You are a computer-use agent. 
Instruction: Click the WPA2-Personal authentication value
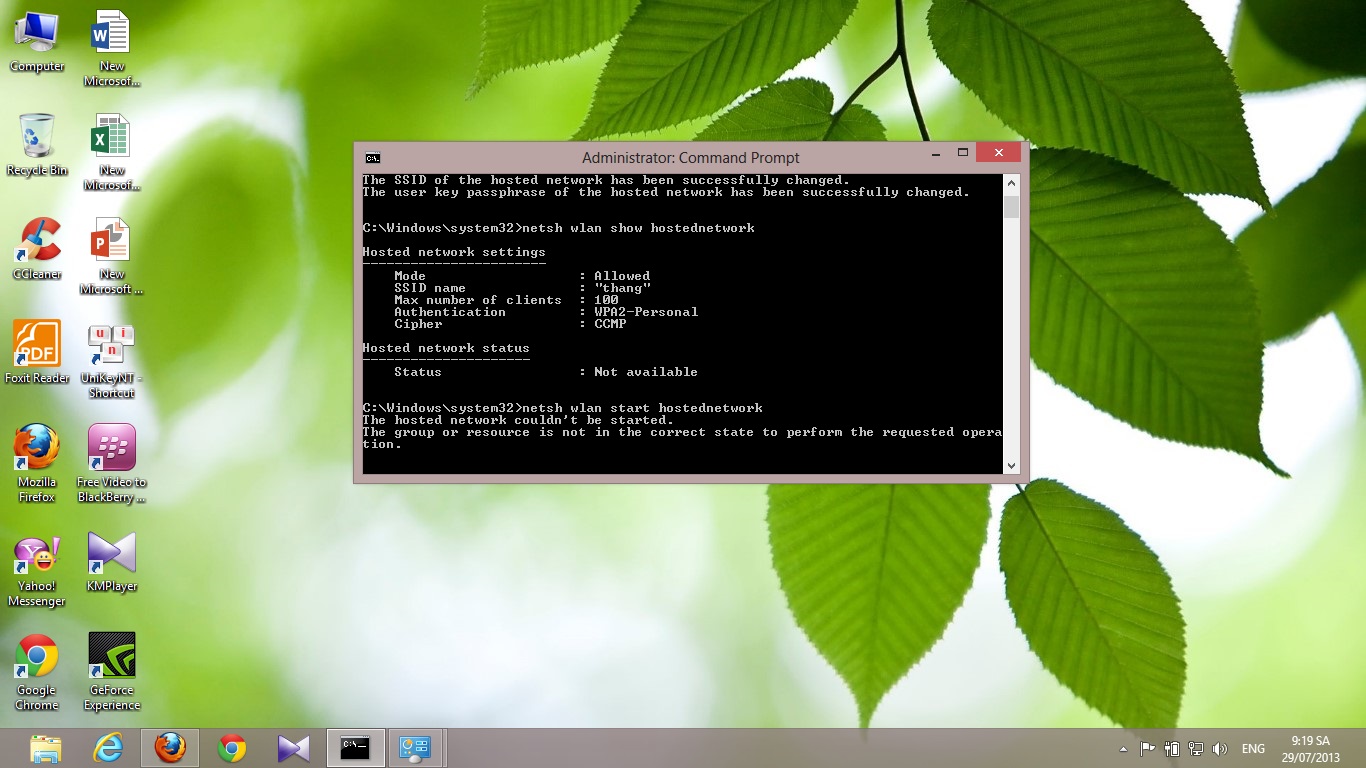point(646,312)
